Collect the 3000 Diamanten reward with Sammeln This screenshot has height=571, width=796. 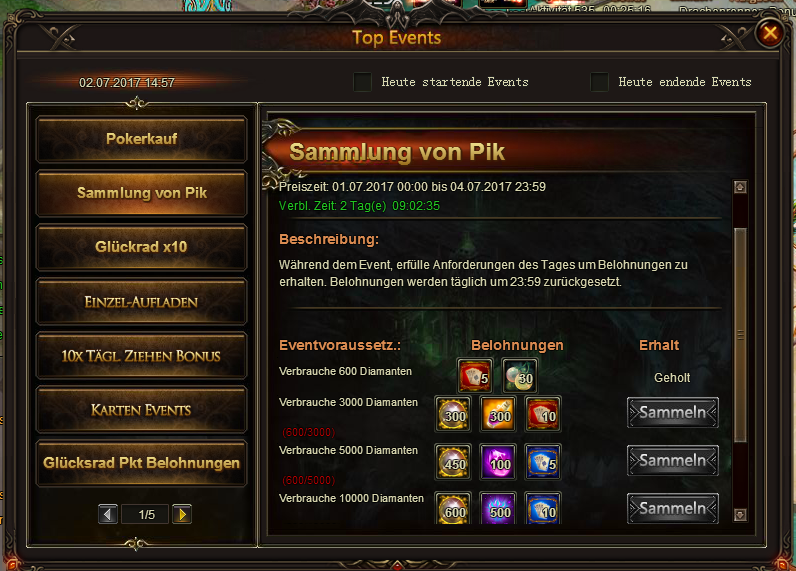point(673,412)
